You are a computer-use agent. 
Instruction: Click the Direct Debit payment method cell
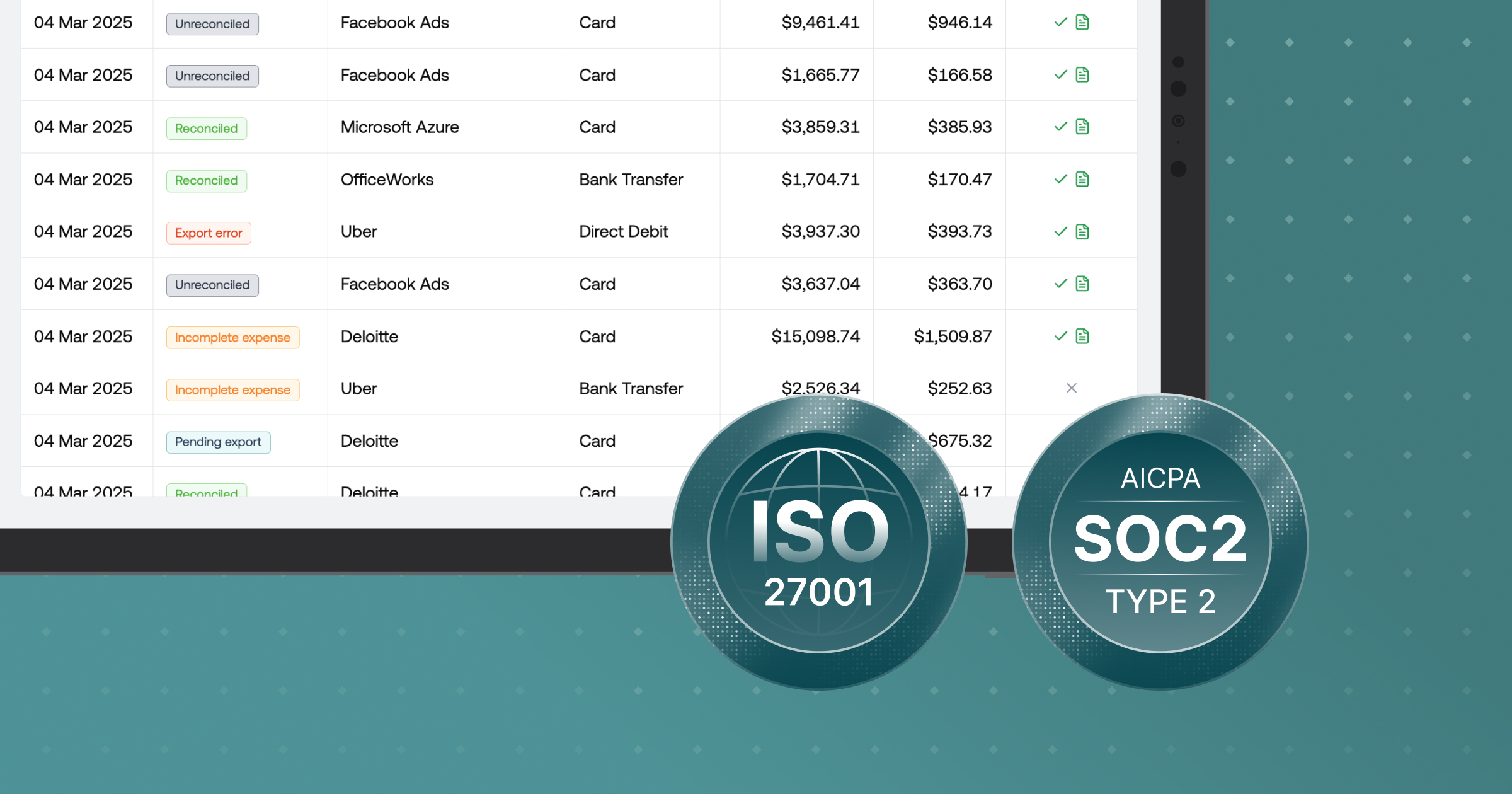tap(623, 232)
